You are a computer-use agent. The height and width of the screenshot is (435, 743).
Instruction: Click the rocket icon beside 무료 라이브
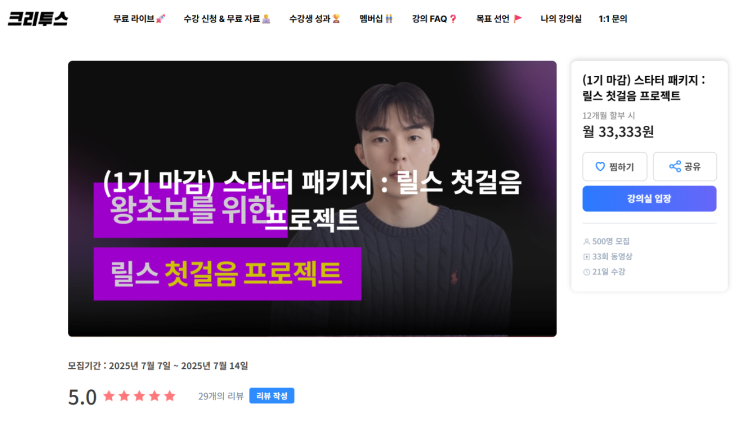(x=161, y=18)
